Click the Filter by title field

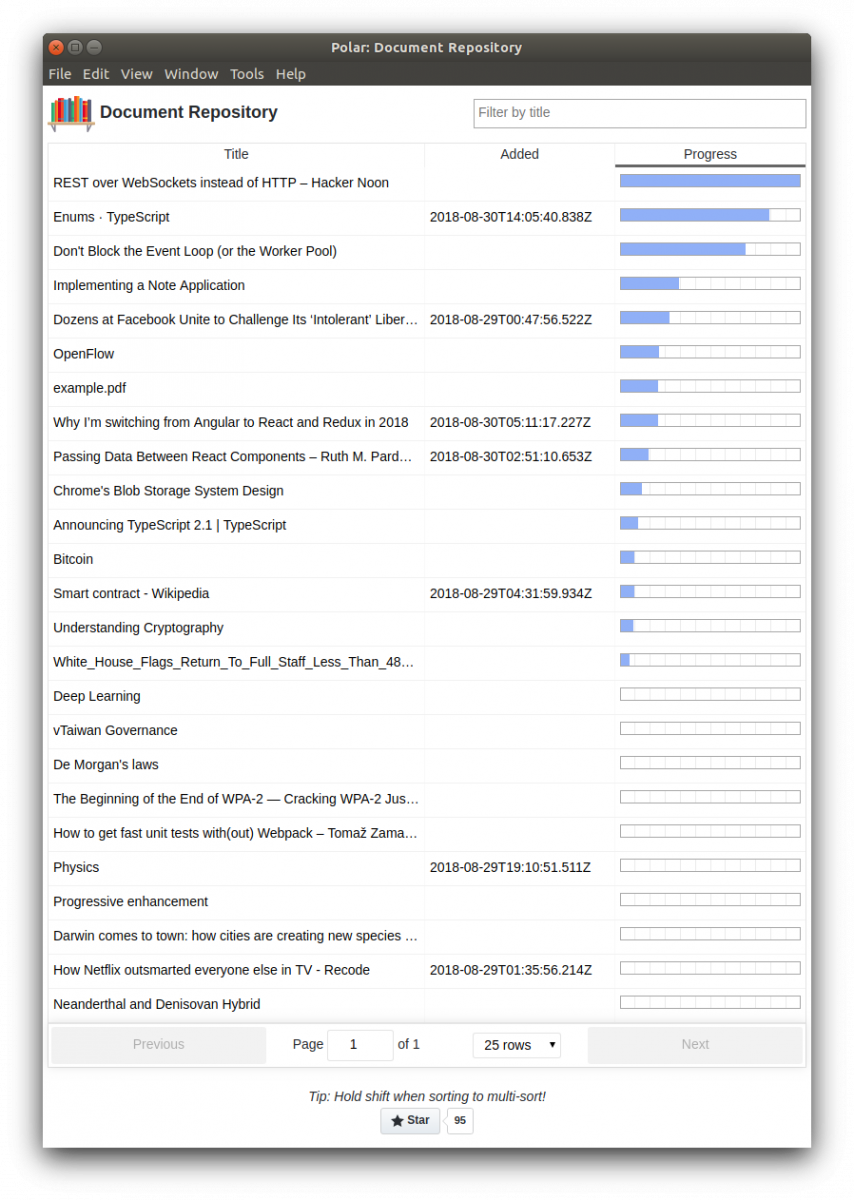pyautogui.click(x=639, y=113)
